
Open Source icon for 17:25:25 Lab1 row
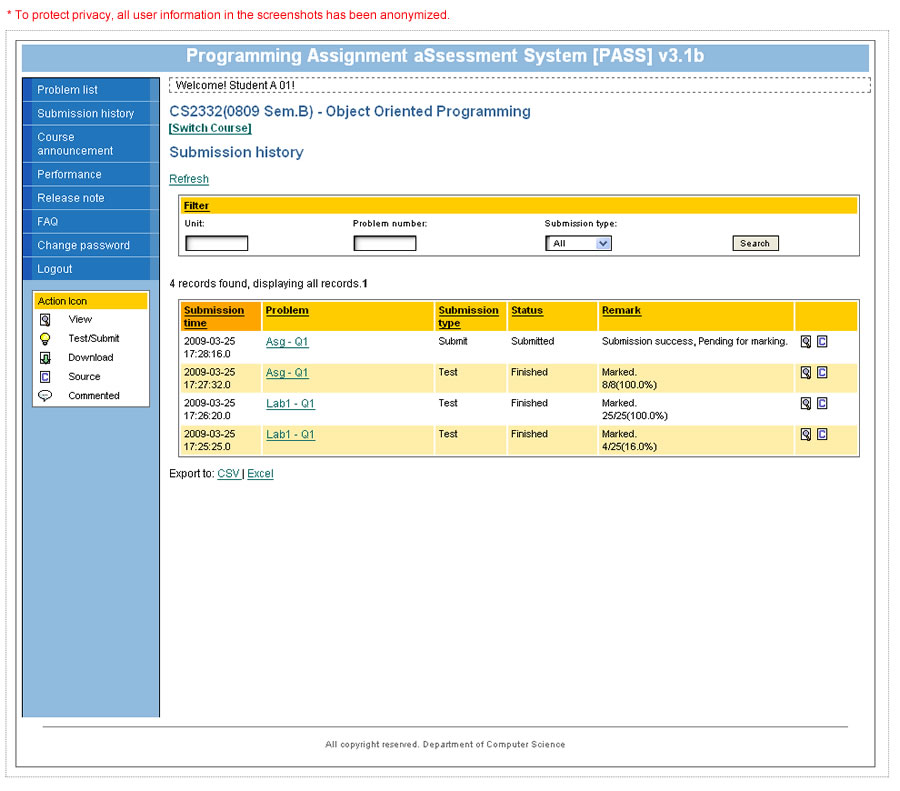tap(822, 435)
